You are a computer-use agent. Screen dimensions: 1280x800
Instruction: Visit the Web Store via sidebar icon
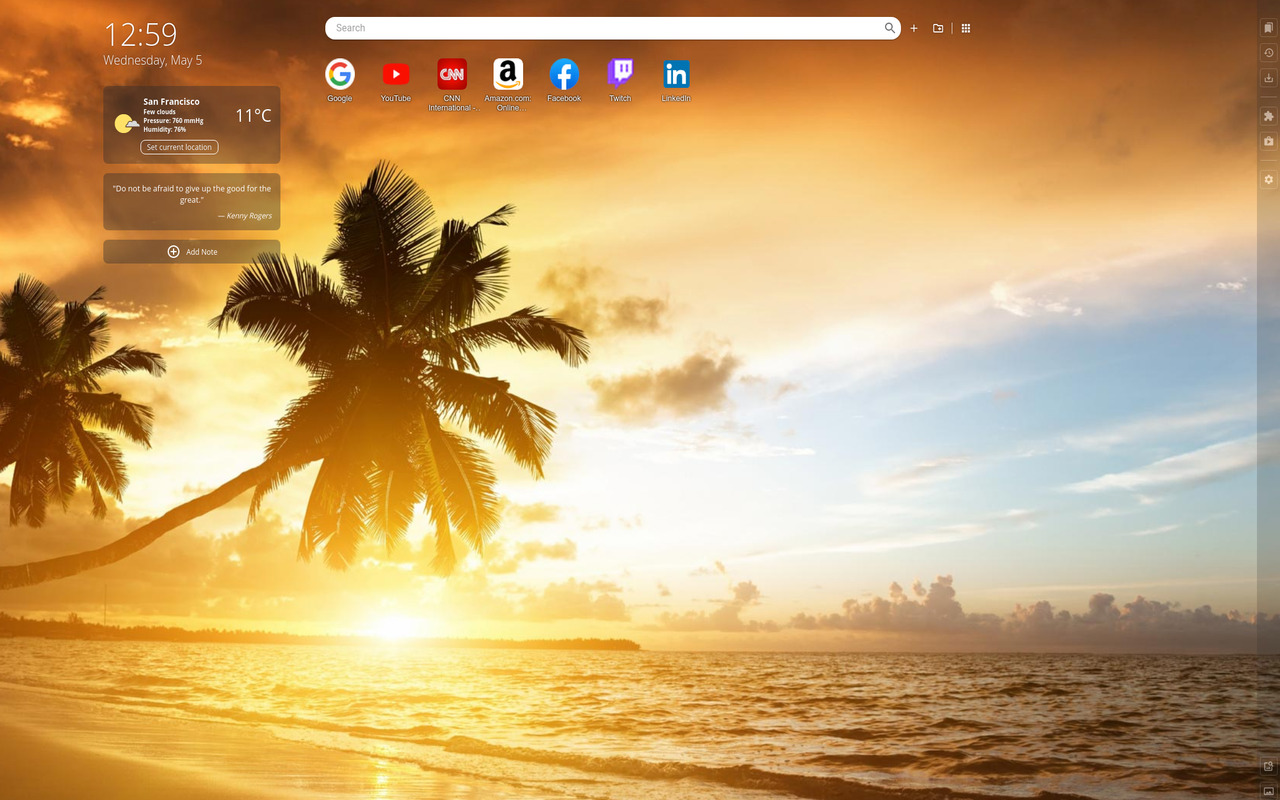point(1268,141)
